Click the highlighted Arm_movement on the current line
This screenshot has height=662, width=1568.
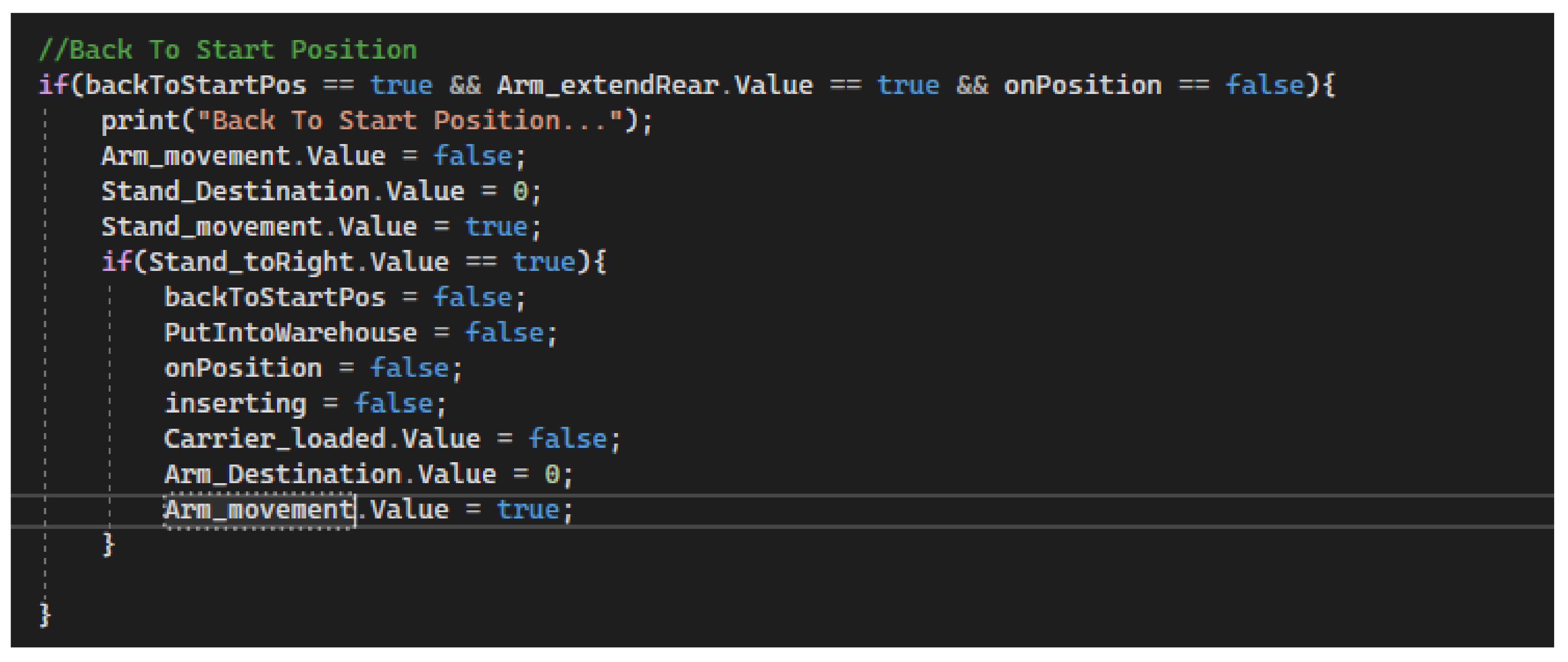pos(258,509)
